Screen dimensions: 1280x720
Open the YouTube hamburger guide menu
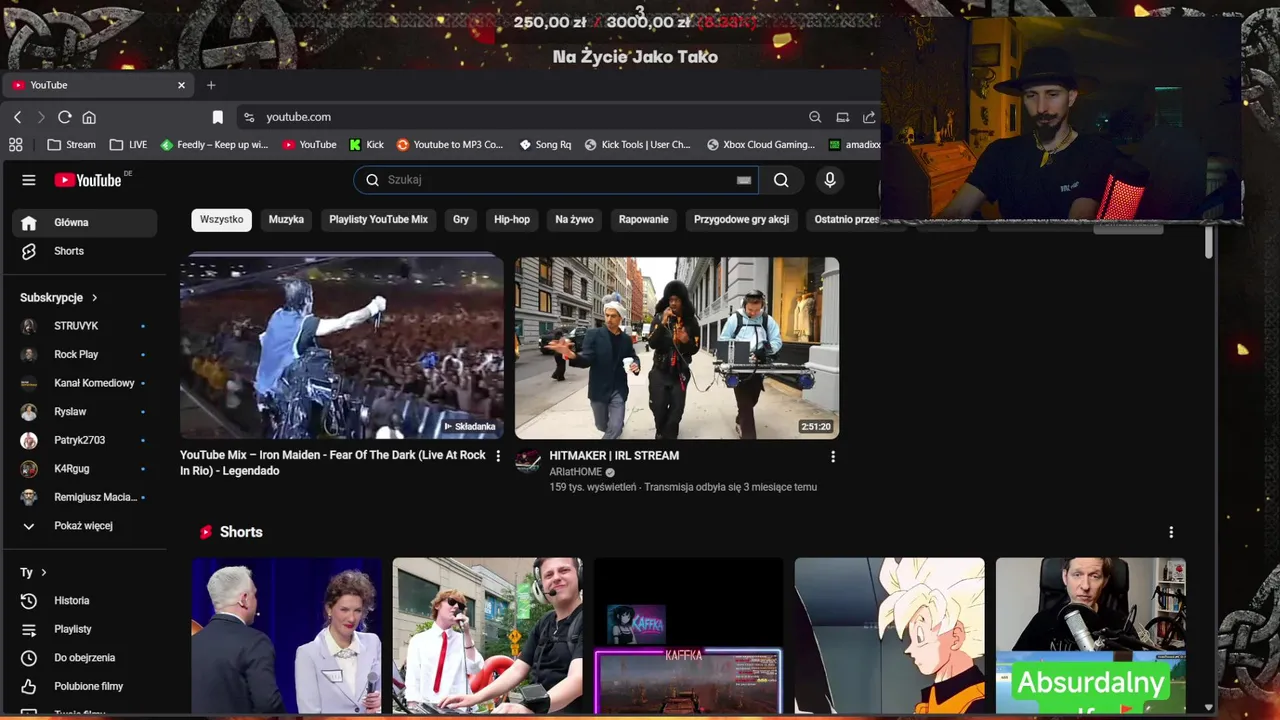click(x=29, y=180)
